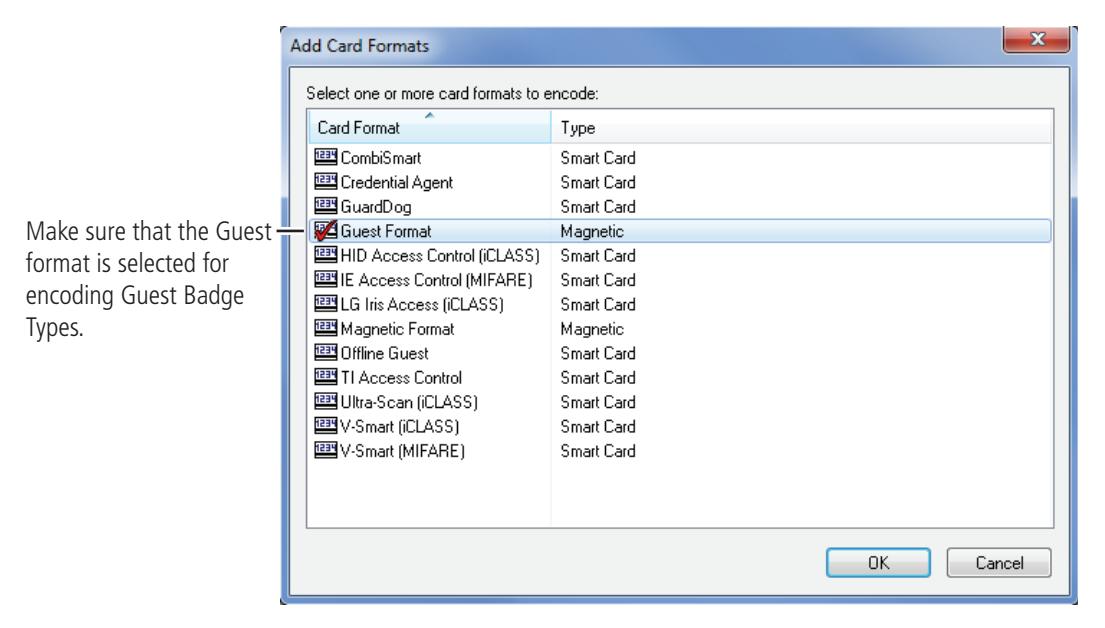This screenshot has width=1105, height=628.
Task: Confirm selection with the OK button
Action: tap(878, 562)
